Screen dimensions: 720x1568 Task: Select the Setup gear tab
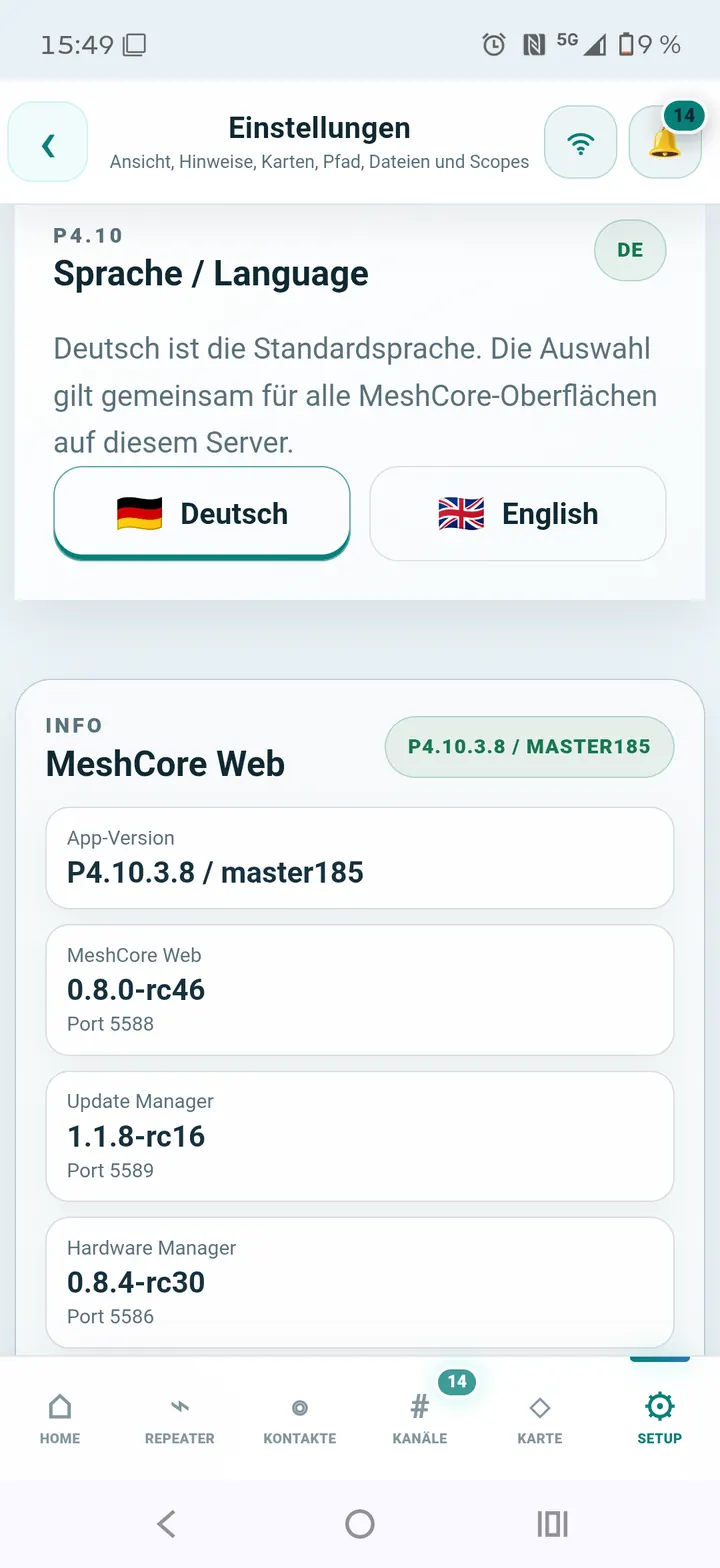660,1419
